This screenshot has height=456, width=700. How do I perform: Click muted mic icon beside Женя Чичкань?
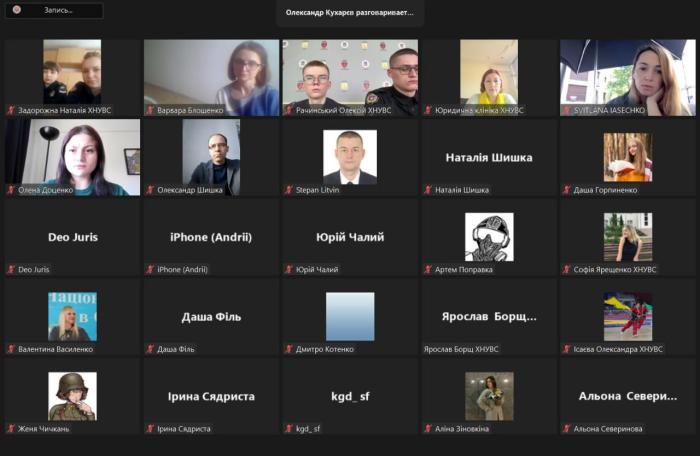point(11,429)
